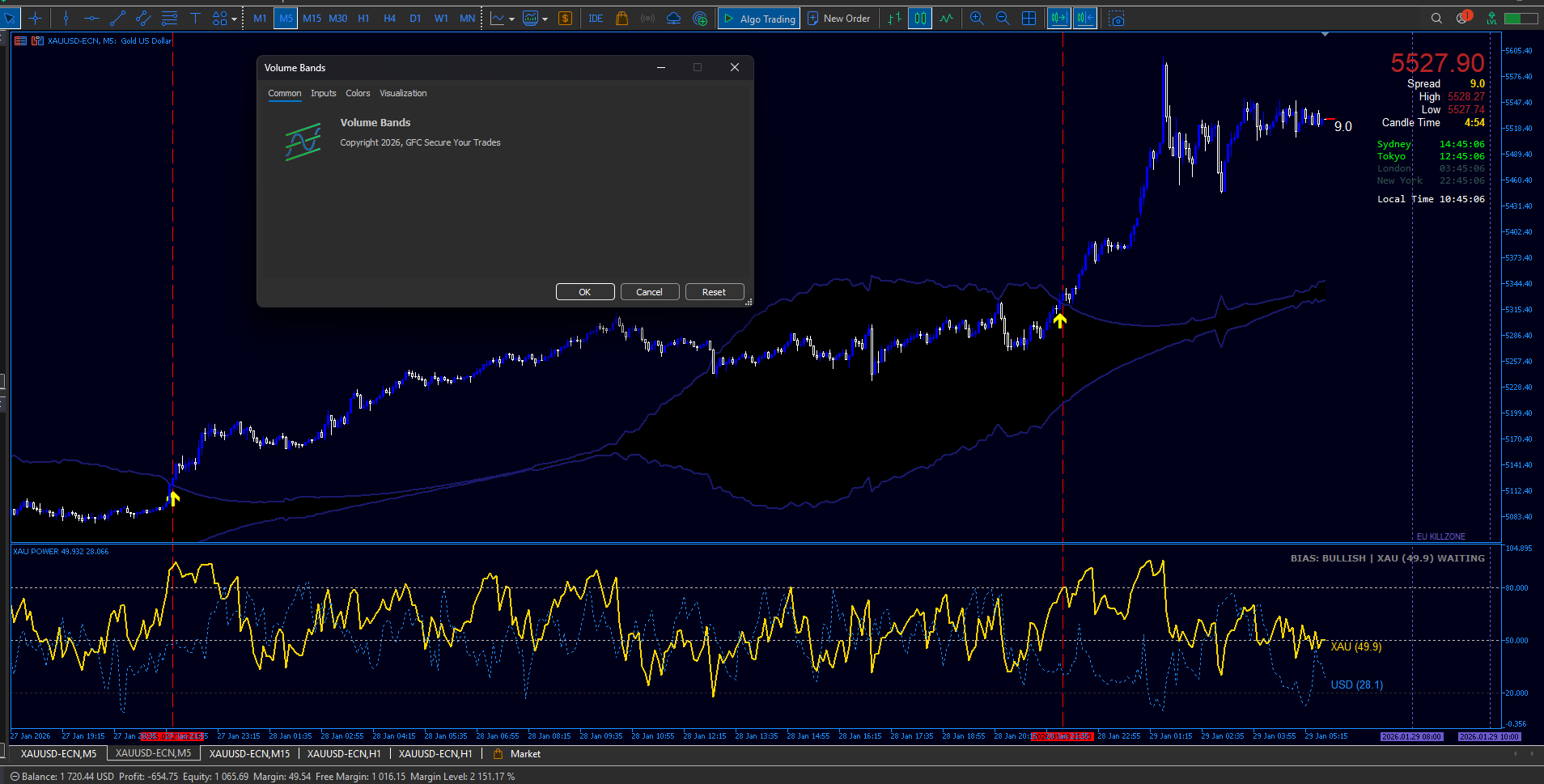
Task: Expand the templates dropdown arrow
Action: [x=545, y=19]
